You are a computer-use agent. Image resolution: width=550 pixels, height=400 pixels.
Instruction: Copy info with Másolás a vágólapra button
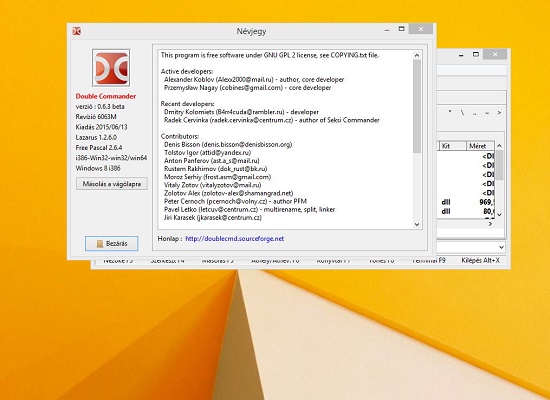tap(112, 184)
